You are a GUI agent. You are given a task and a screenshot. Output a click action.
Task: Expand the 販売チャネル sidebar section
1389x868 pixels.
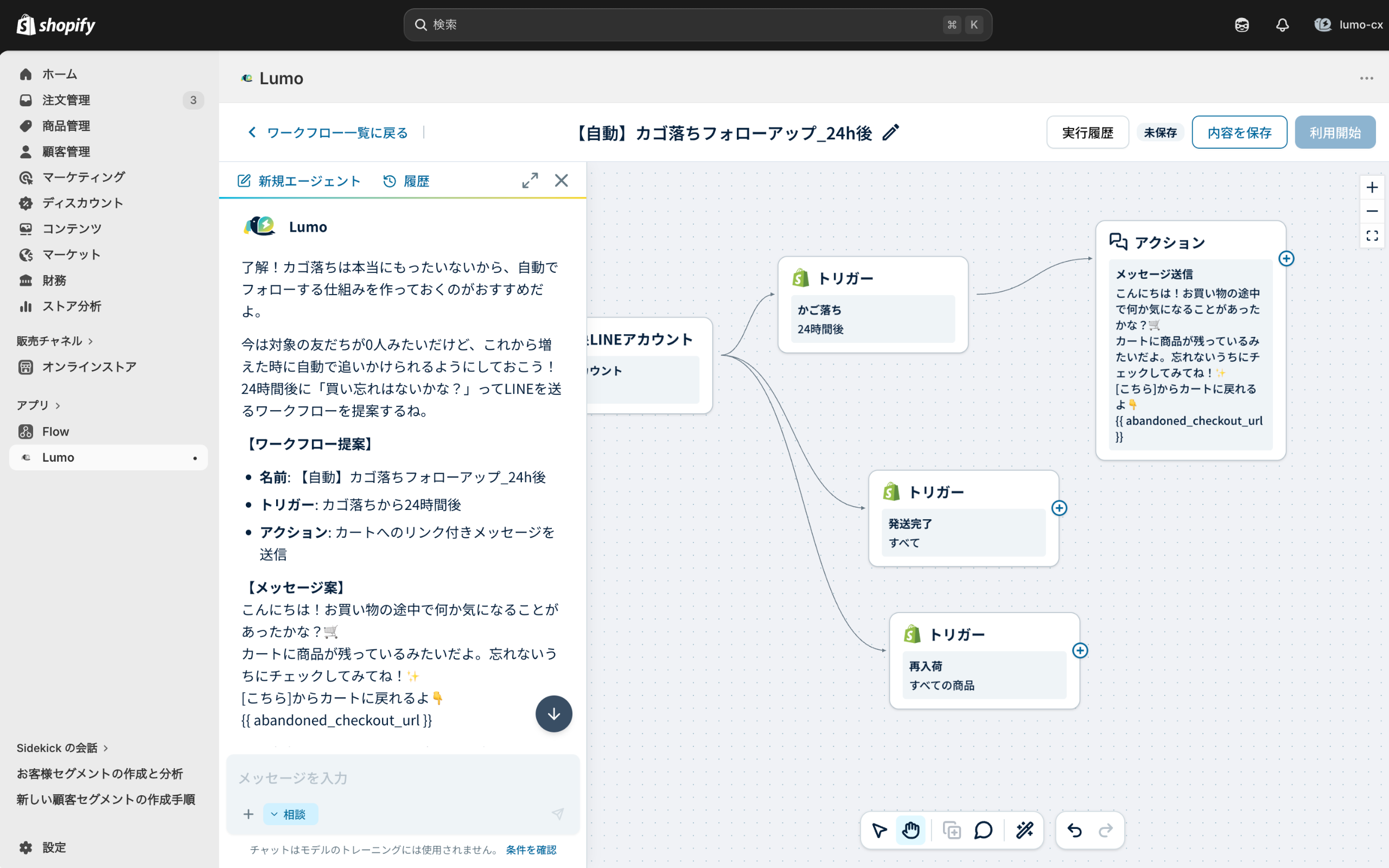54,341
